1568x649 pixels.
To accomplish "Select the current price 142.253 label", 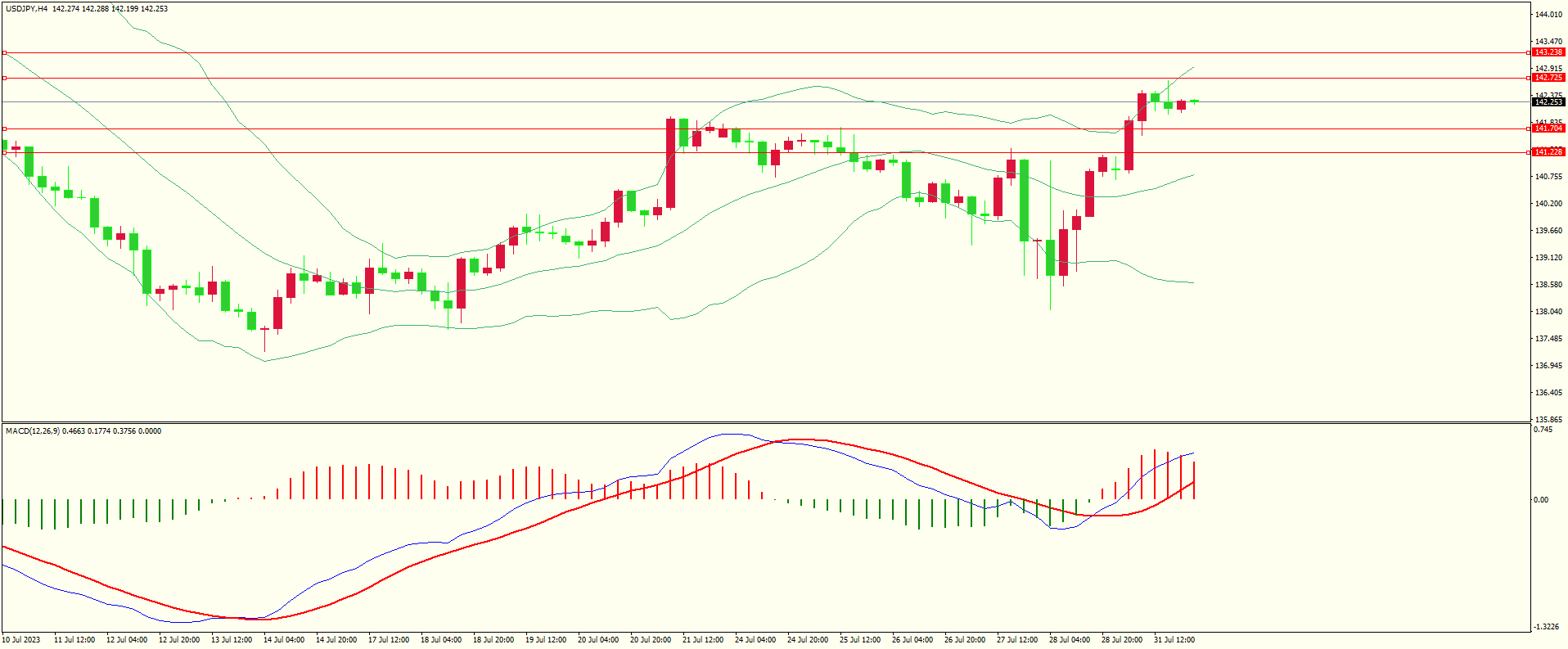I will click(x=1548, y=102).
